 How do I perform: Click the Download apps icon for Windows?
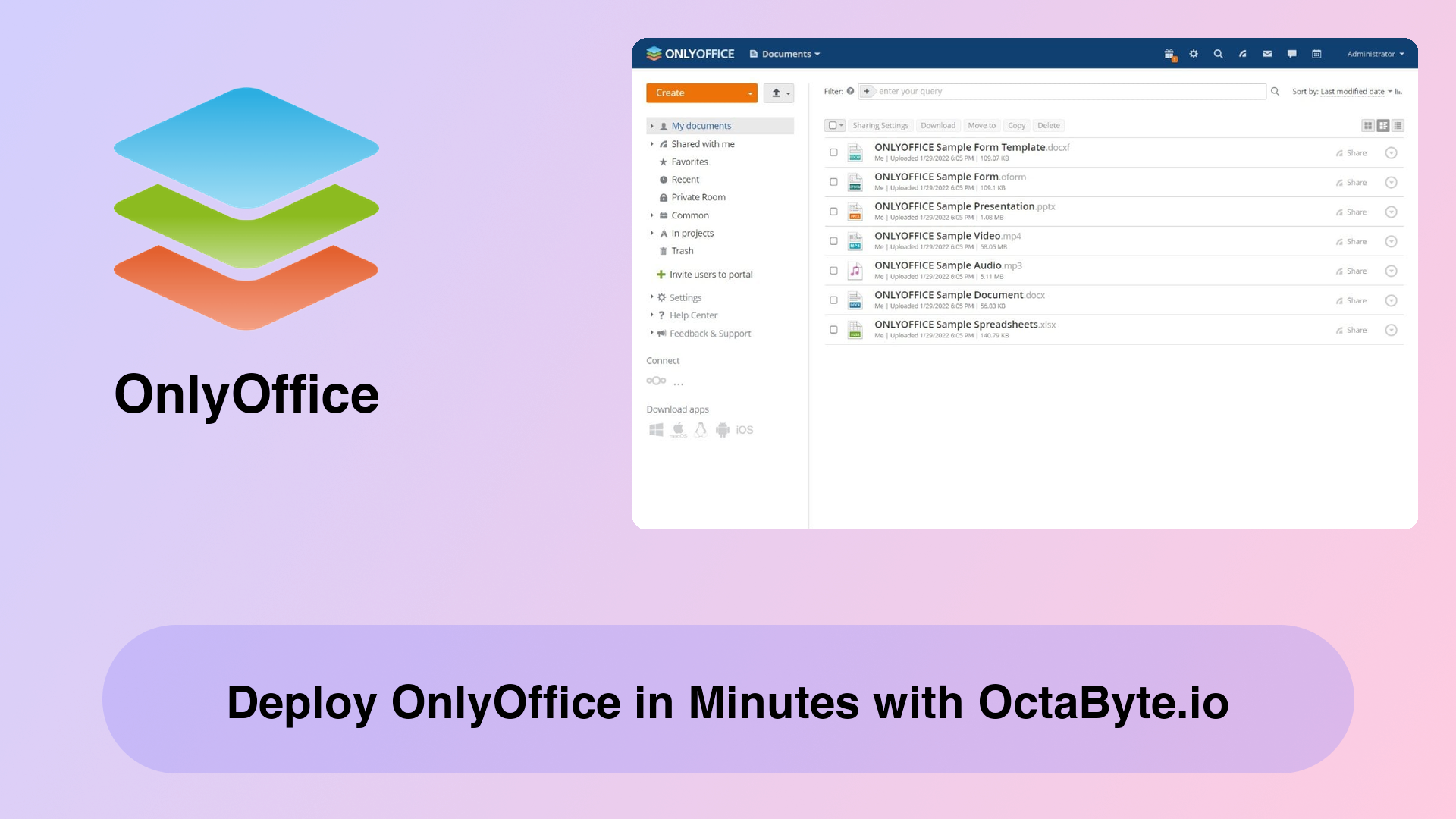tap(655, 430)
